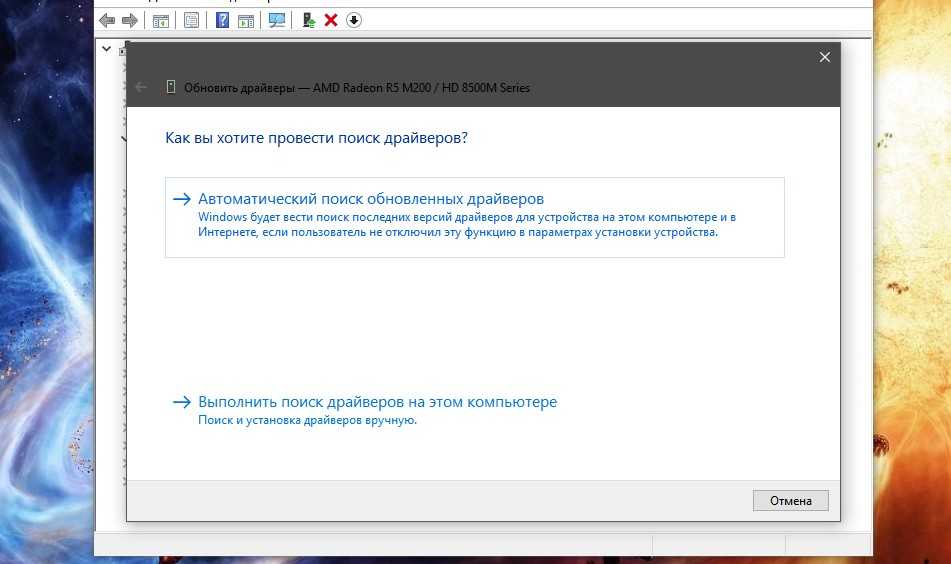Image resolution: width=951 pixels, height=564 pixels.
Task: Click the Scan for hardware changes monitor icon
Action: pos(277,21)
